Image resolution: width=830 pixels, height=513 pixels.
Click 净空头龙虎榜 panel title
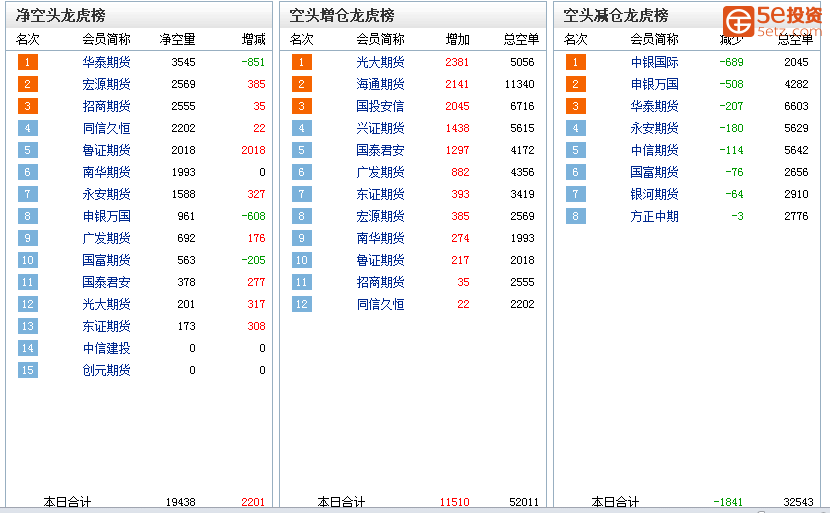click(60, 15)
